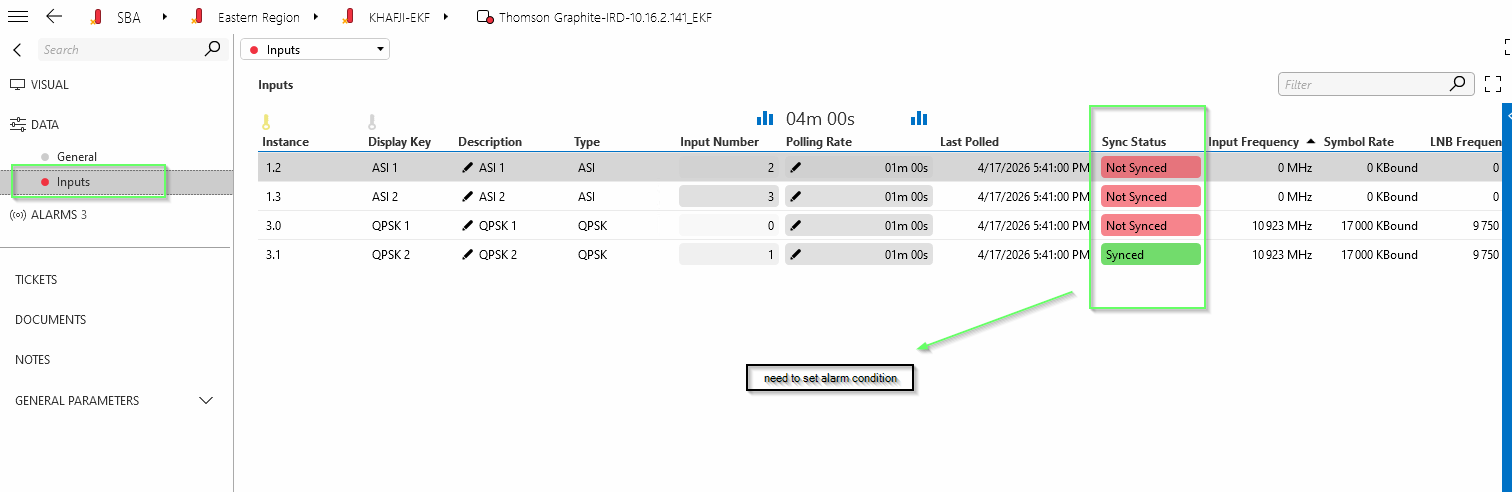Expand the GENERAL PARAMETERS section
The height and width of the screenshot is (492, 1512).
(x=206, y=401)
